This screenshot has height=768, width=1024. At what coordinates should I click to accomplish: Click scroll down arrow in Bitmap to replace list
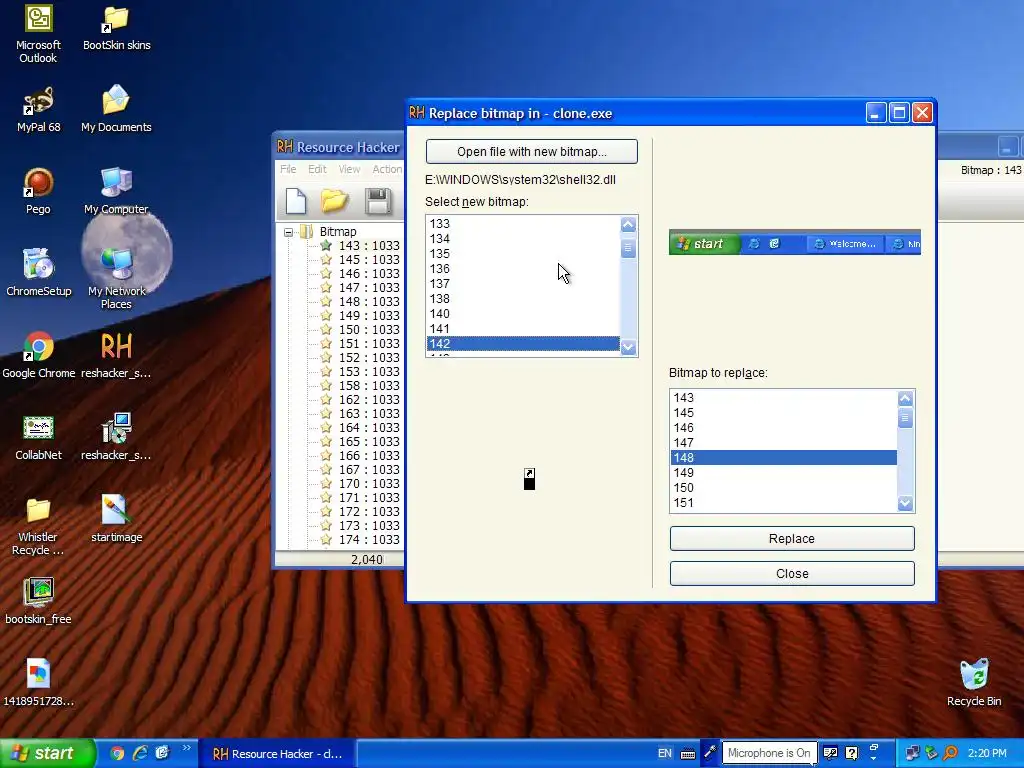905,503
